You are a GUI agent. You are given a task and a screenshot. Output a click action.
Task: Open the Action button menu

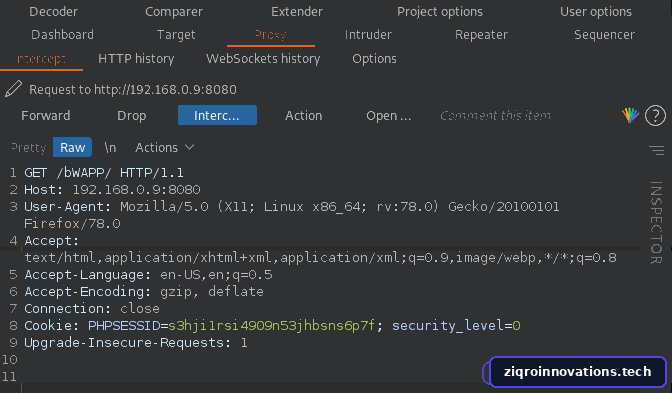pyautogui.click(x=303, y=115)
